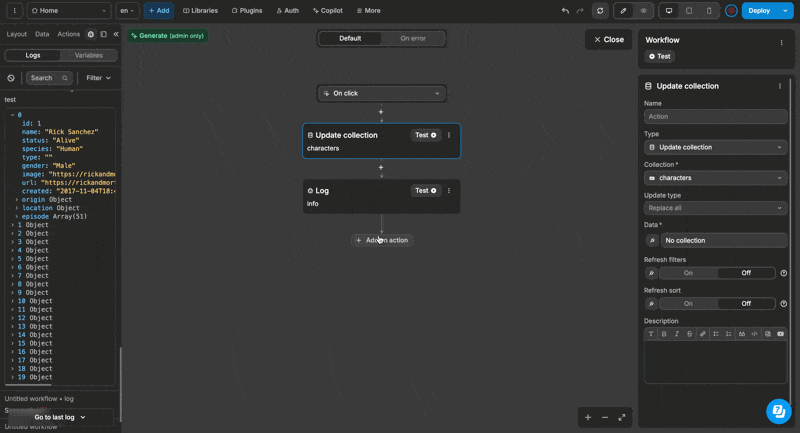Click the dock panel layout icon
Screen dimensions: 800x433
point(104,34)
